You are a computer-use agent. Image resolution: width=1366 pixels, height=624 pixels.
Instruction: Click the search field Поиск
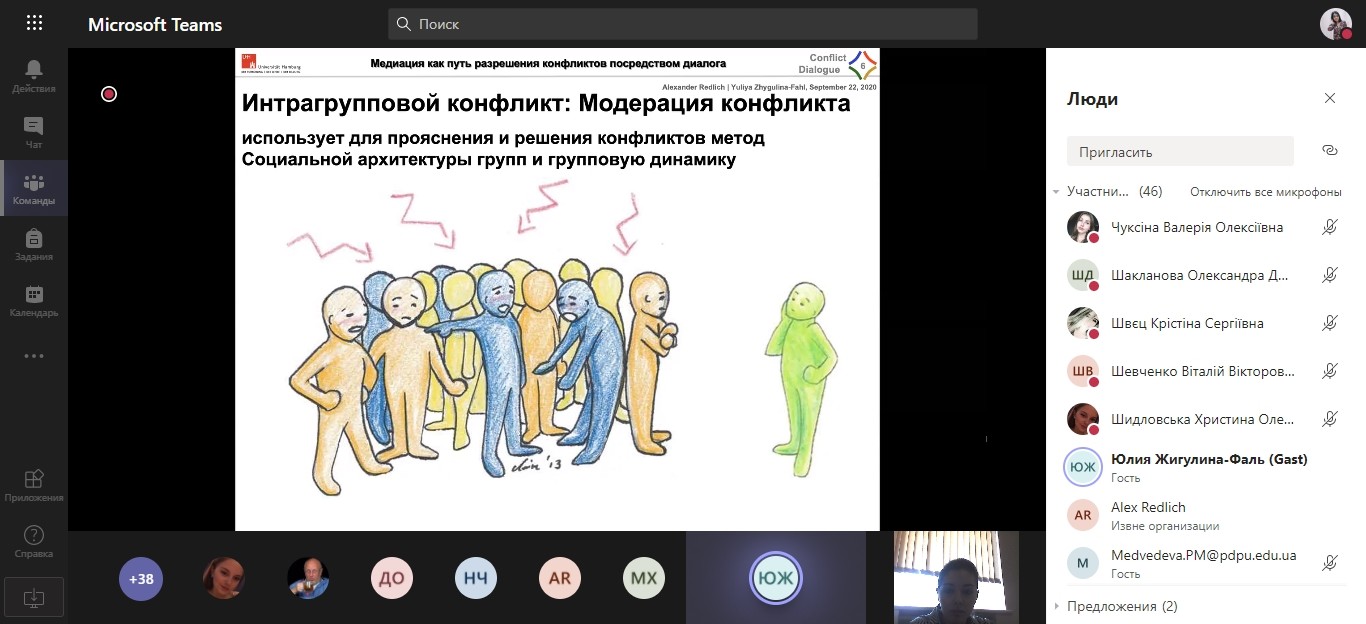point(683,23)
